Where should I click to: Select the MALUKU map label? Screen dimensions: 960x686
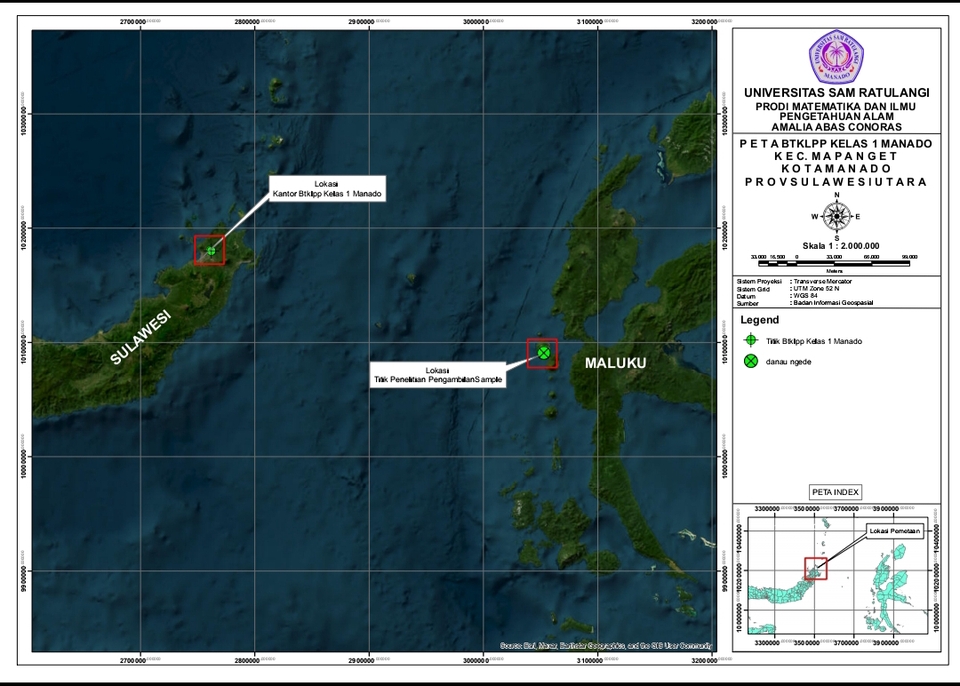click(x=615, y=363)
